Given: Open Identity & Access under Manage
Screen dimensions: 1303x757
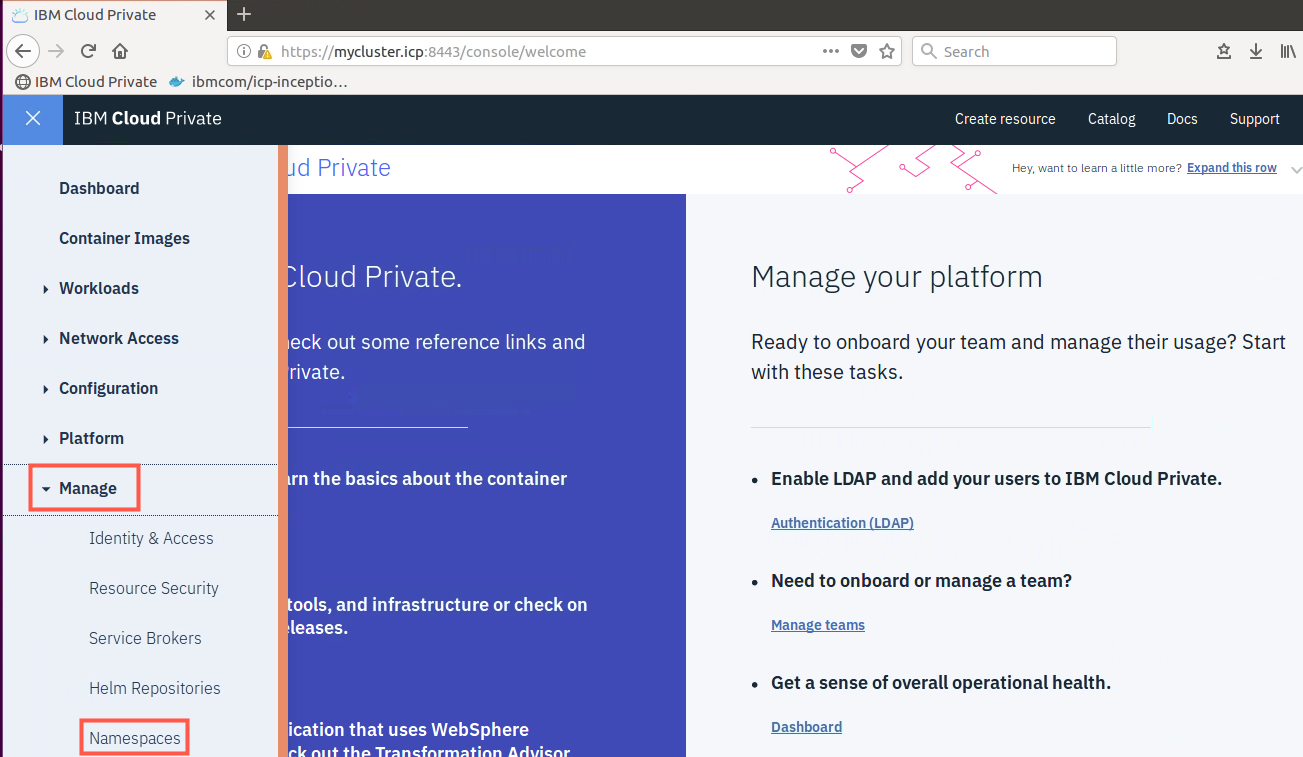Looking at the screenshot, I should point(151,538).
